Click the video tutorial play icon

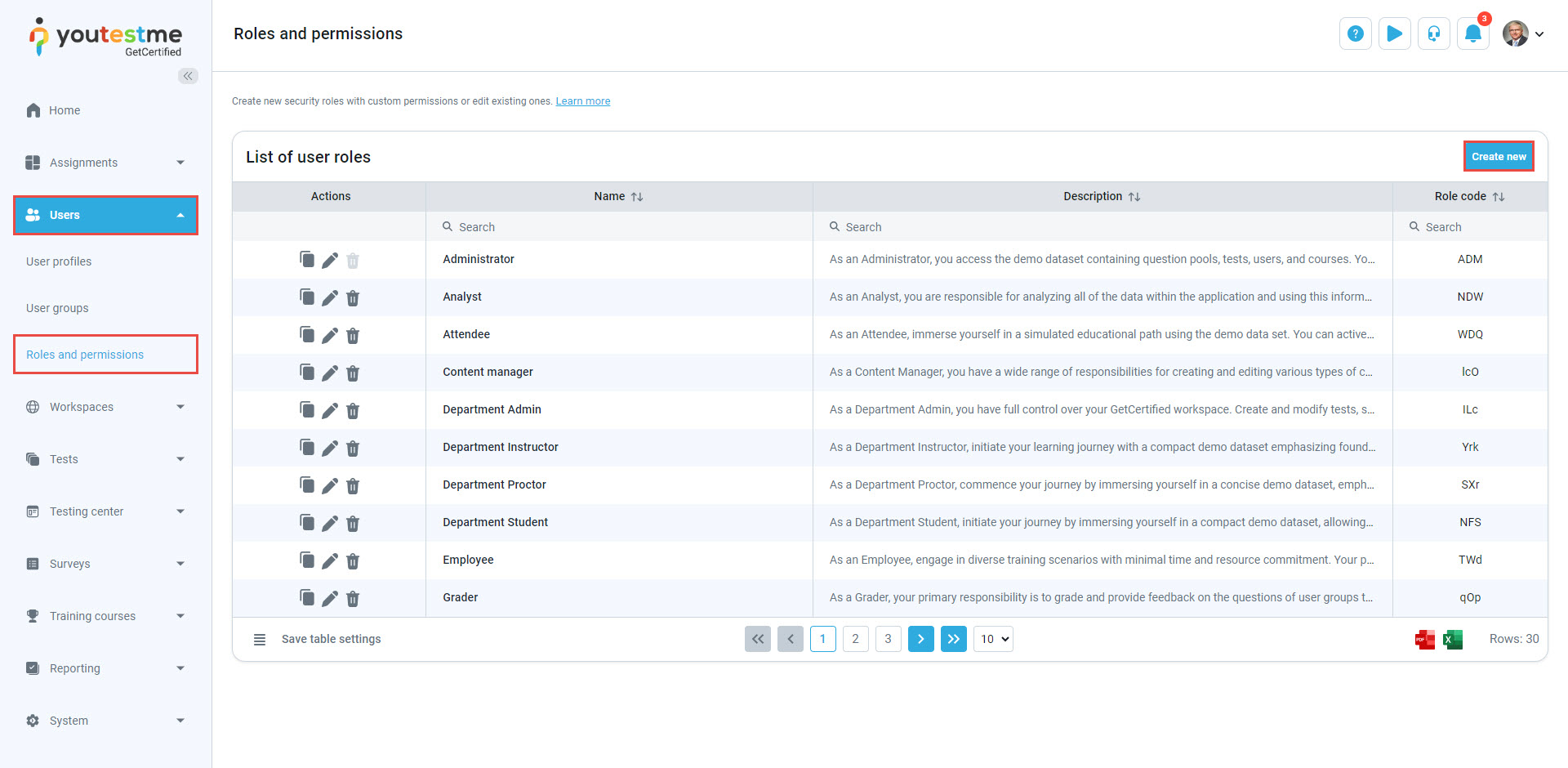(x=1395, y=33)
